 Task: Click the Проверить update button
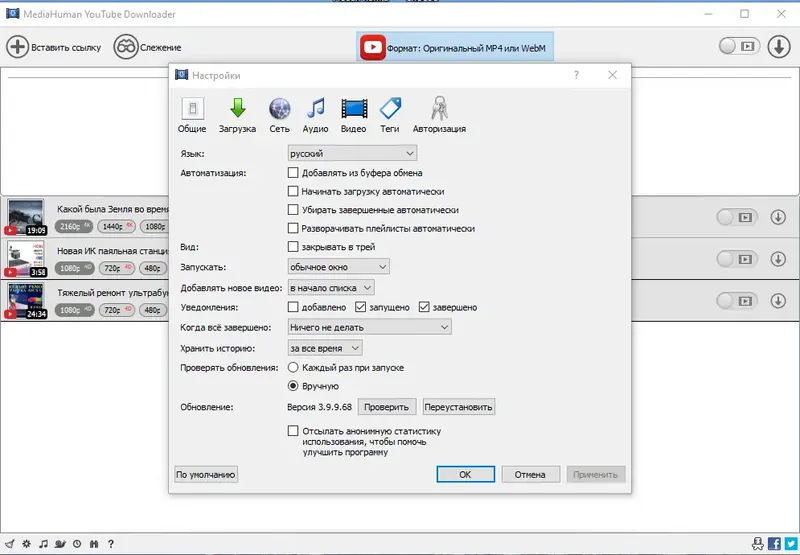[x=387, y=407]
